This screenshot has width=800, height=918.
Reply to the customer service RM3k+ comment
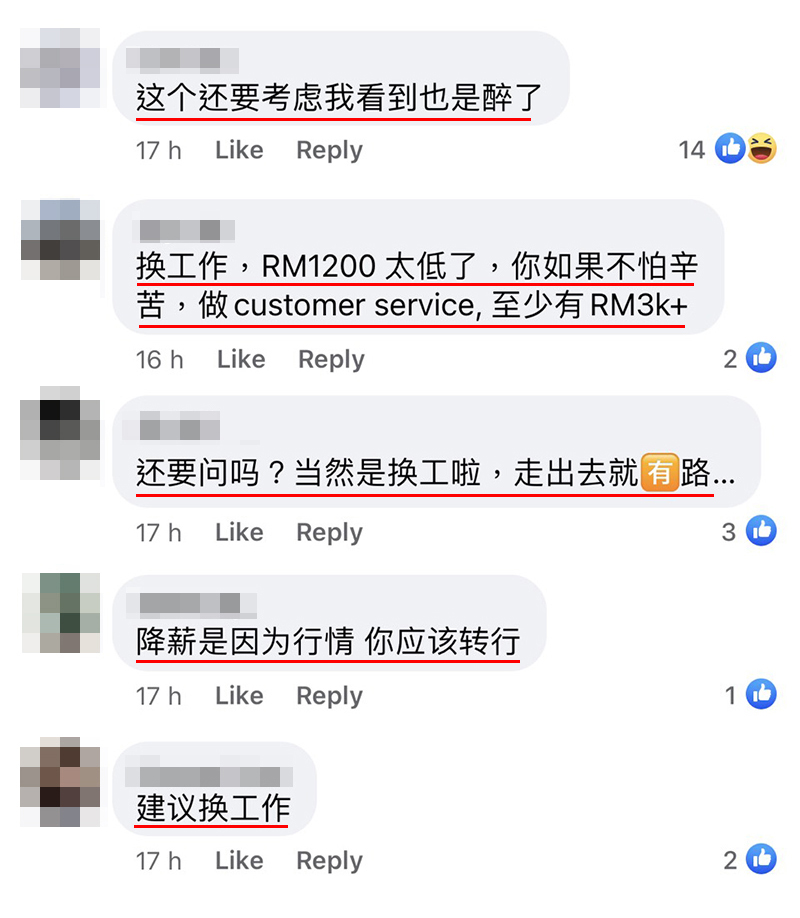coord(331,359)
